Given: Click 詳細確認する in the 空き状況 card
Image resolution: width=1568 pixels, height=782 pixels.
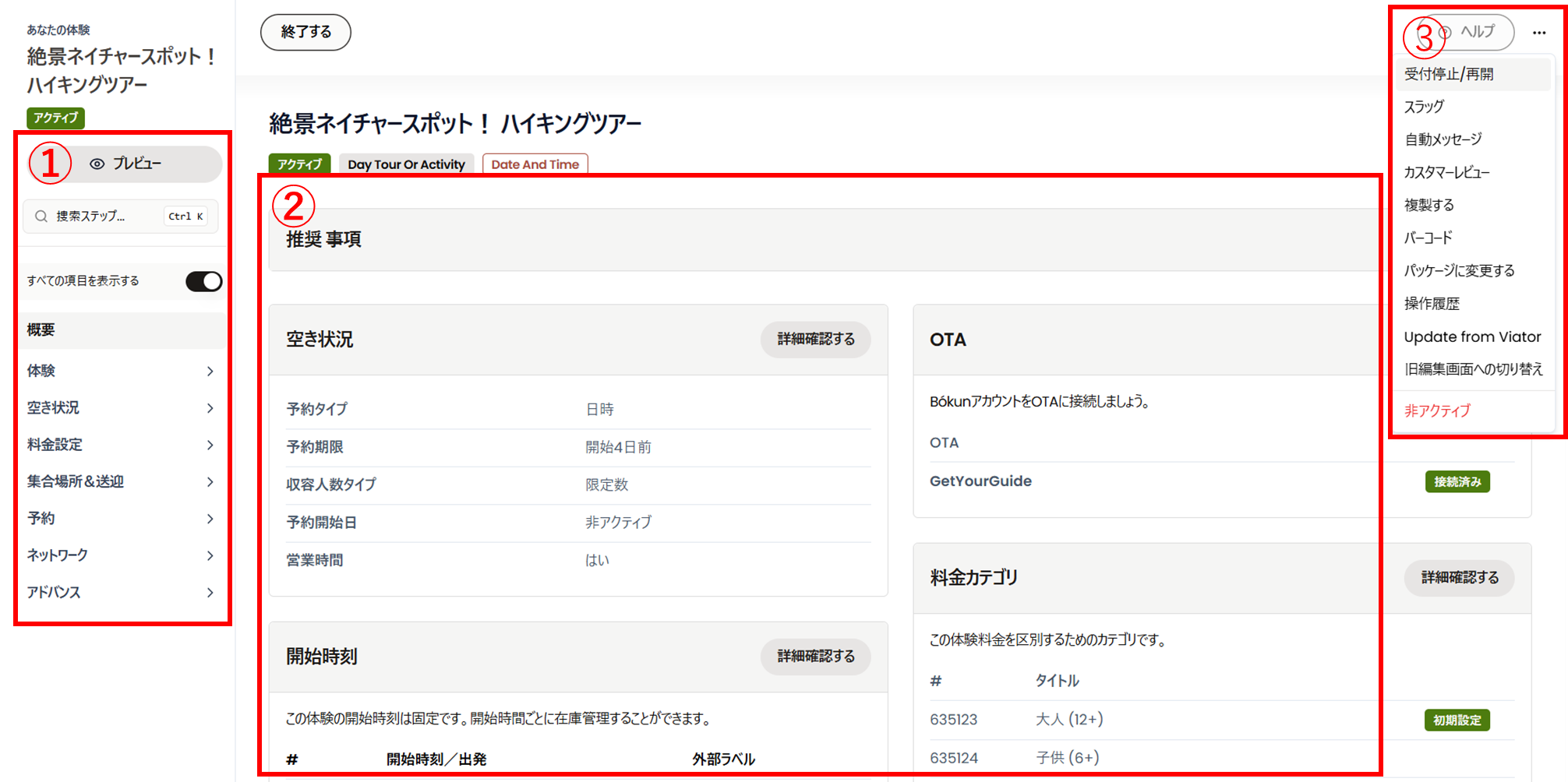Looking at the screenshot, I should click(x=815, y=340).
